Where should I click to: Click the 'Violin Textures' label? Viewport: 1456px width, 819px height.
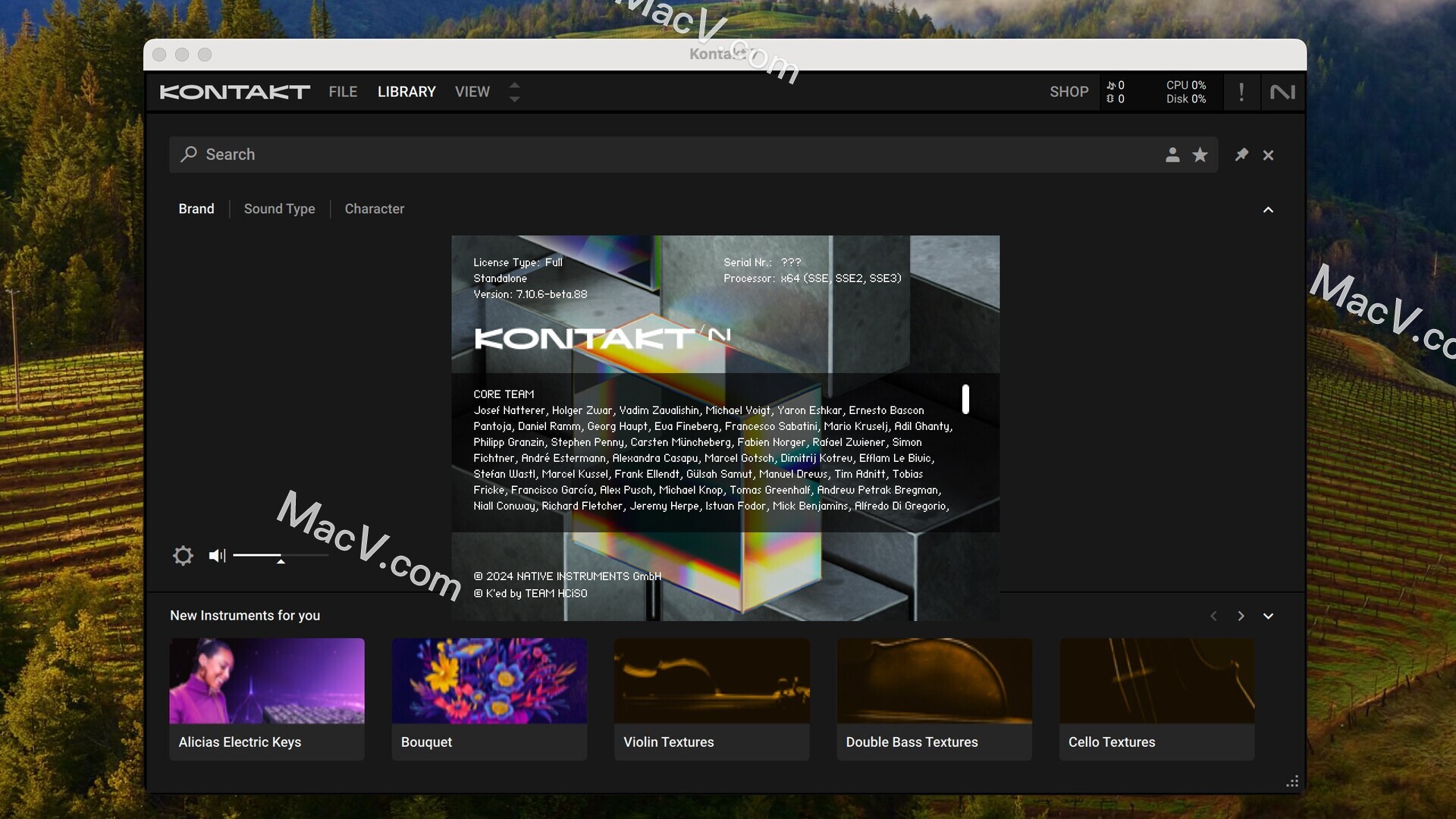click(668, 742)
